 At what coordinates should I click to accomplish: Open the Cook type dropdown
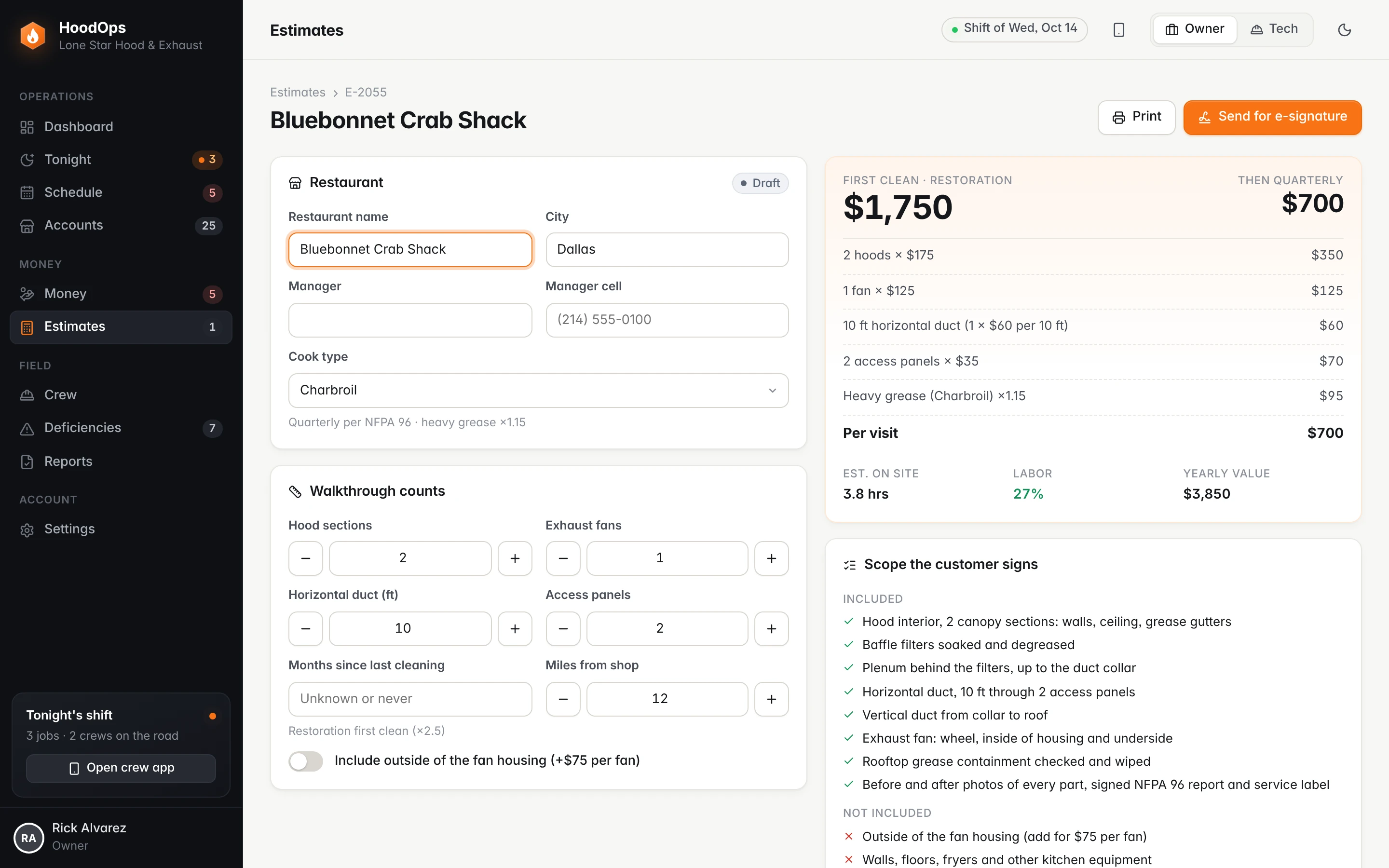538,391
